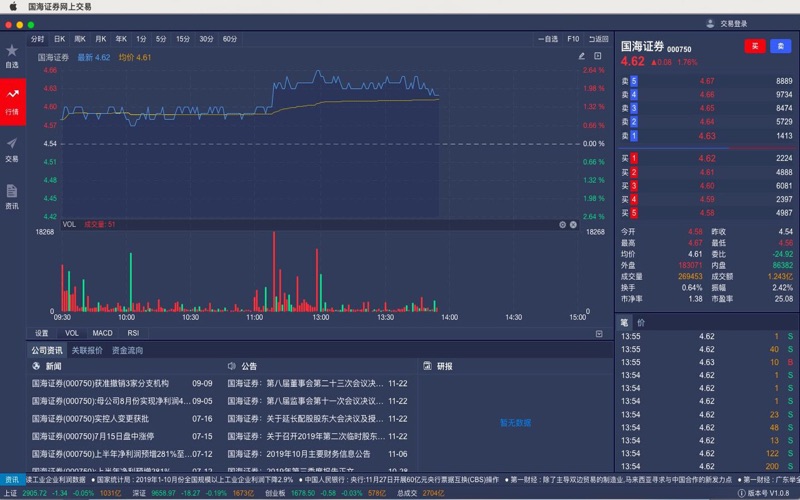Switch chart to 年K view
The height and width of the screenshot is (500, 800).
click(x=121, y=39)
